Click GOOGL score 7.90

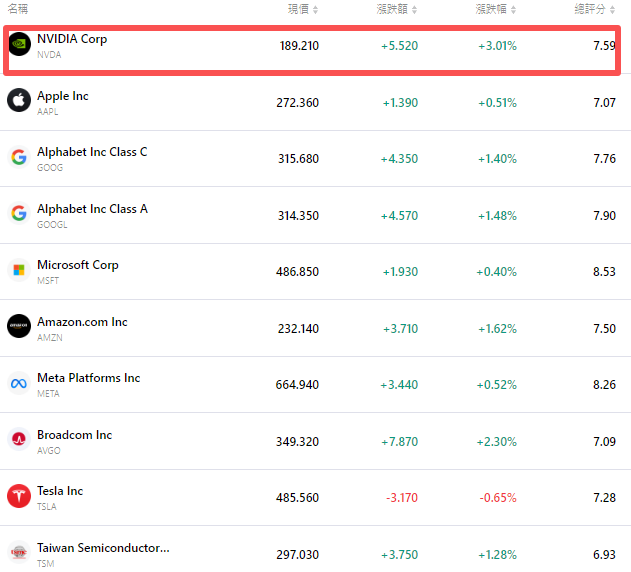pos(604,216)
